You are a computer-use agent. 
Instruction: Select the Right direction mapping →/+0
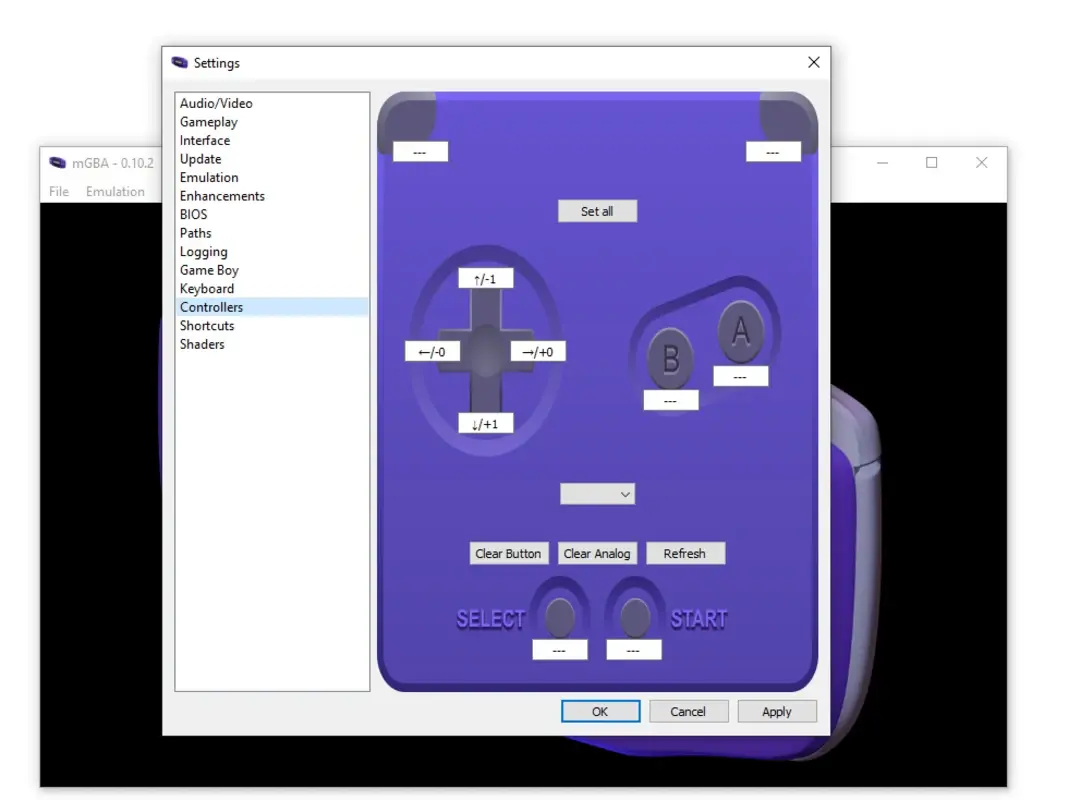pyautogui.click(x=538, y=351)
